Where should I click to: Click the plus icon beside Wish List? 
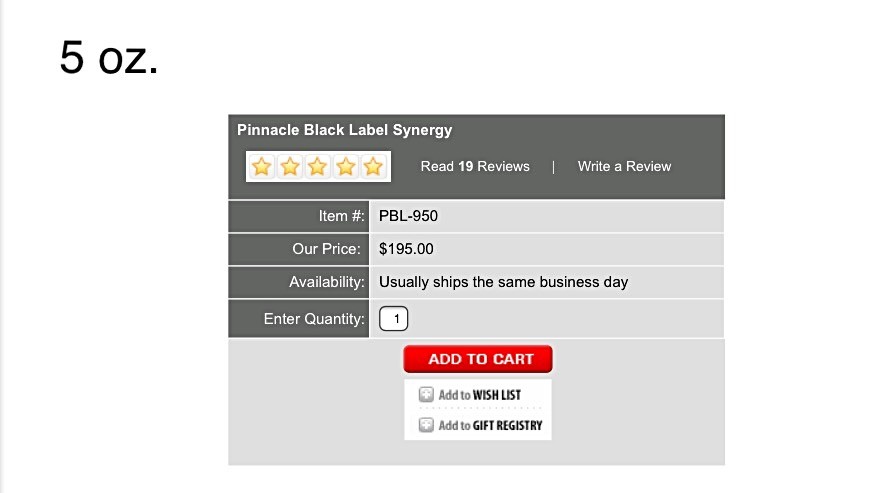tap(426, 395)
